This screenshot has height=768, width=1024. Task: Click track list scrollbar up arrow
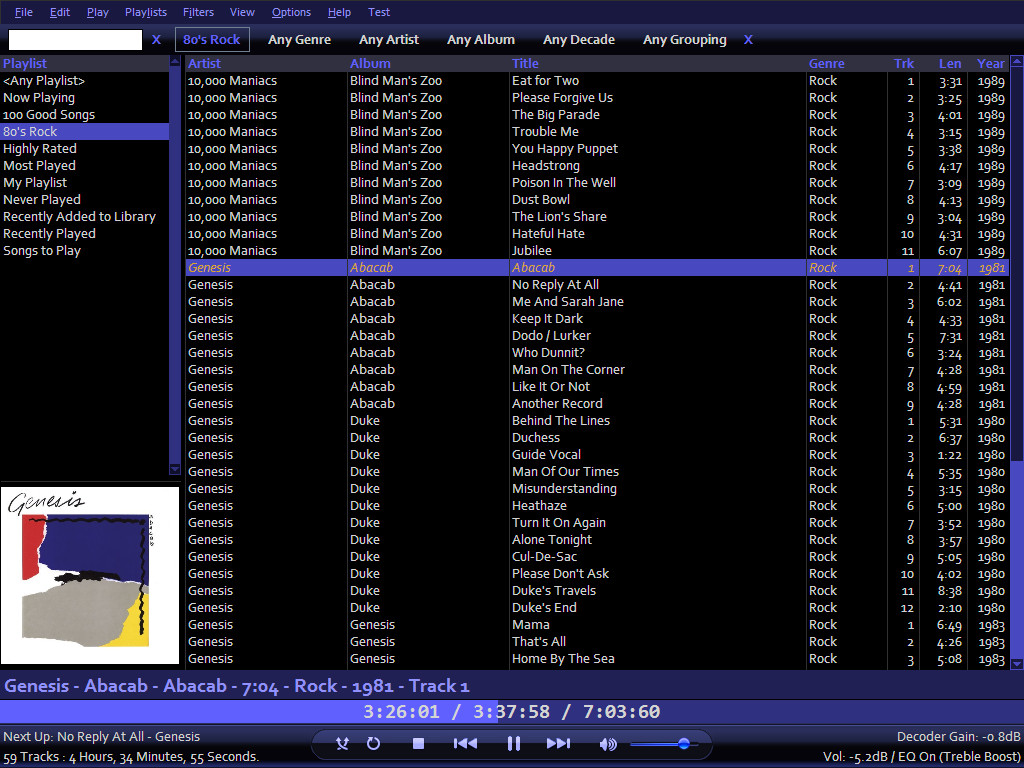point(1017,62)
